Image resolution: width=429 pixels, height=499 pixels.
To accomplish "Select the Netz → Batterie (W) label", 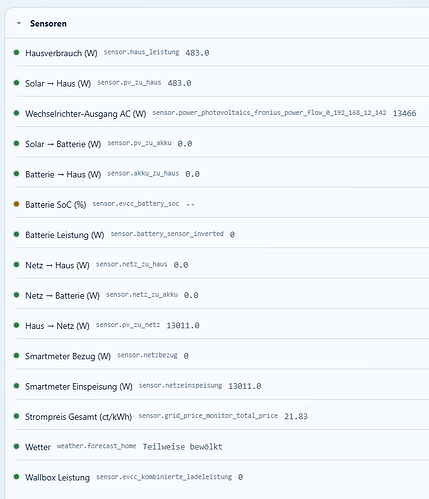I will pyautogui.click(x=62, y=296).
